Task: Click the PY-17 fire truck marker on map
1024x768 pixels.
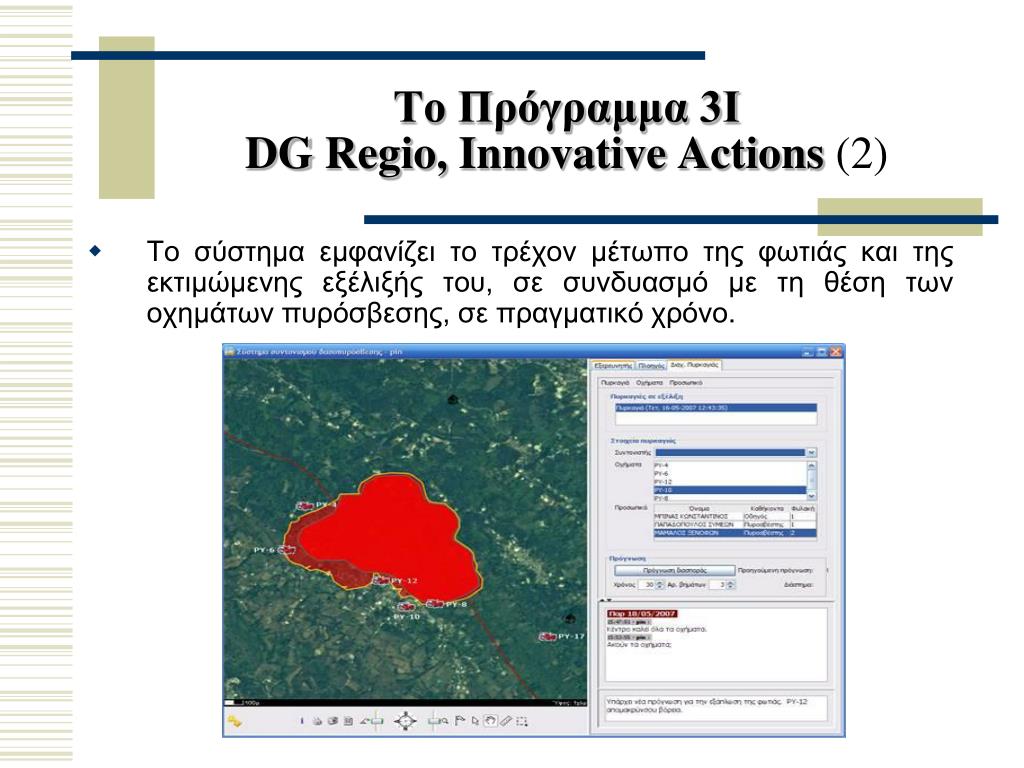Action: pyautogui.click(x=547, y=636)
